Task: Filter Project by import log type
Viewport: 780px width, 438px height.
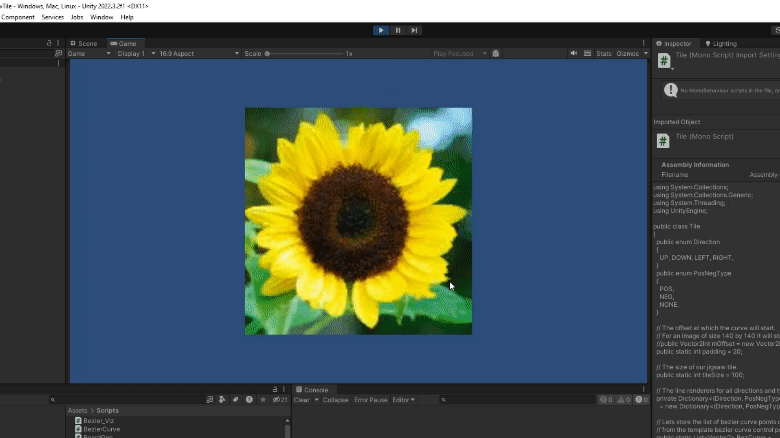Action: [x=249, y=400]
